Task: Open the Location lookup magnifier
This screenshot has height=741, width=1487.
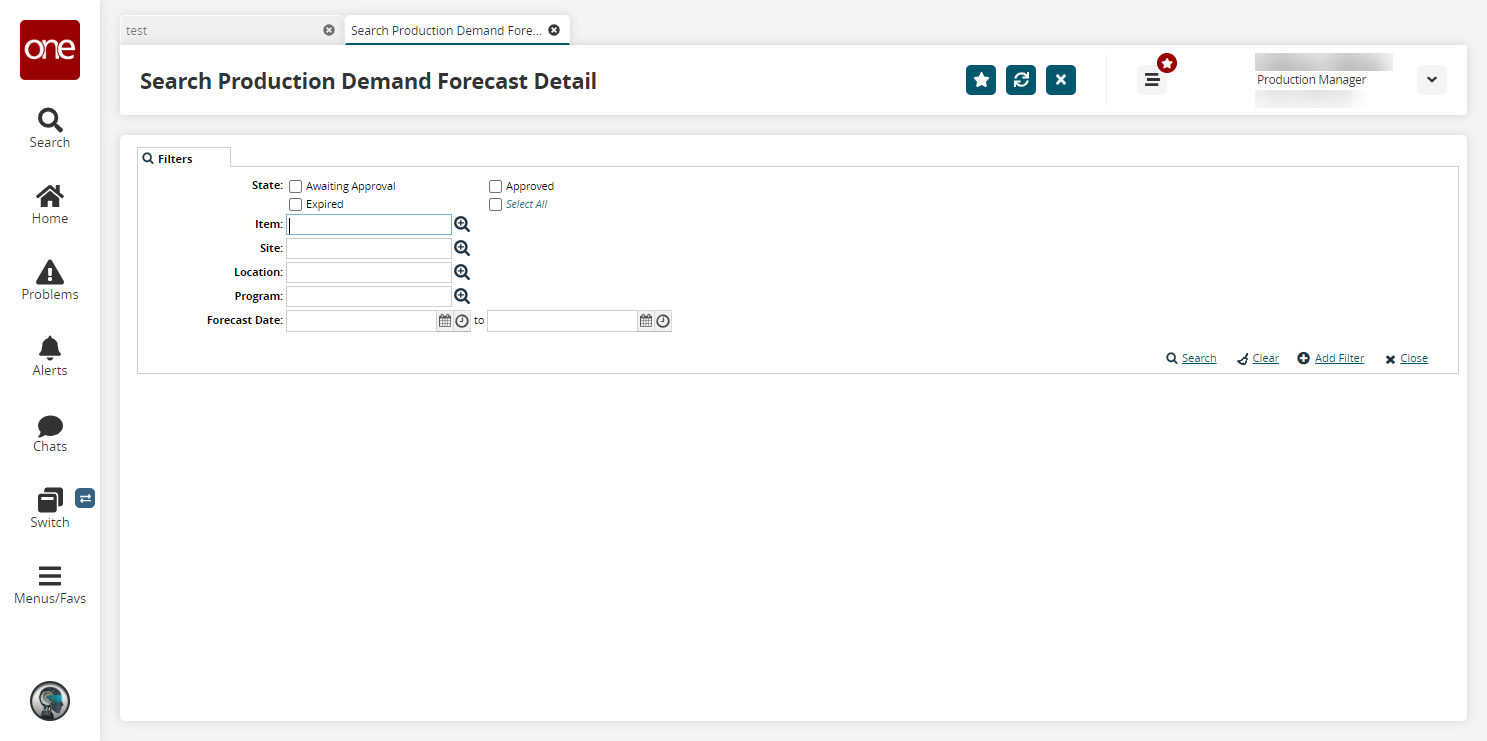Action: point(462,272)
